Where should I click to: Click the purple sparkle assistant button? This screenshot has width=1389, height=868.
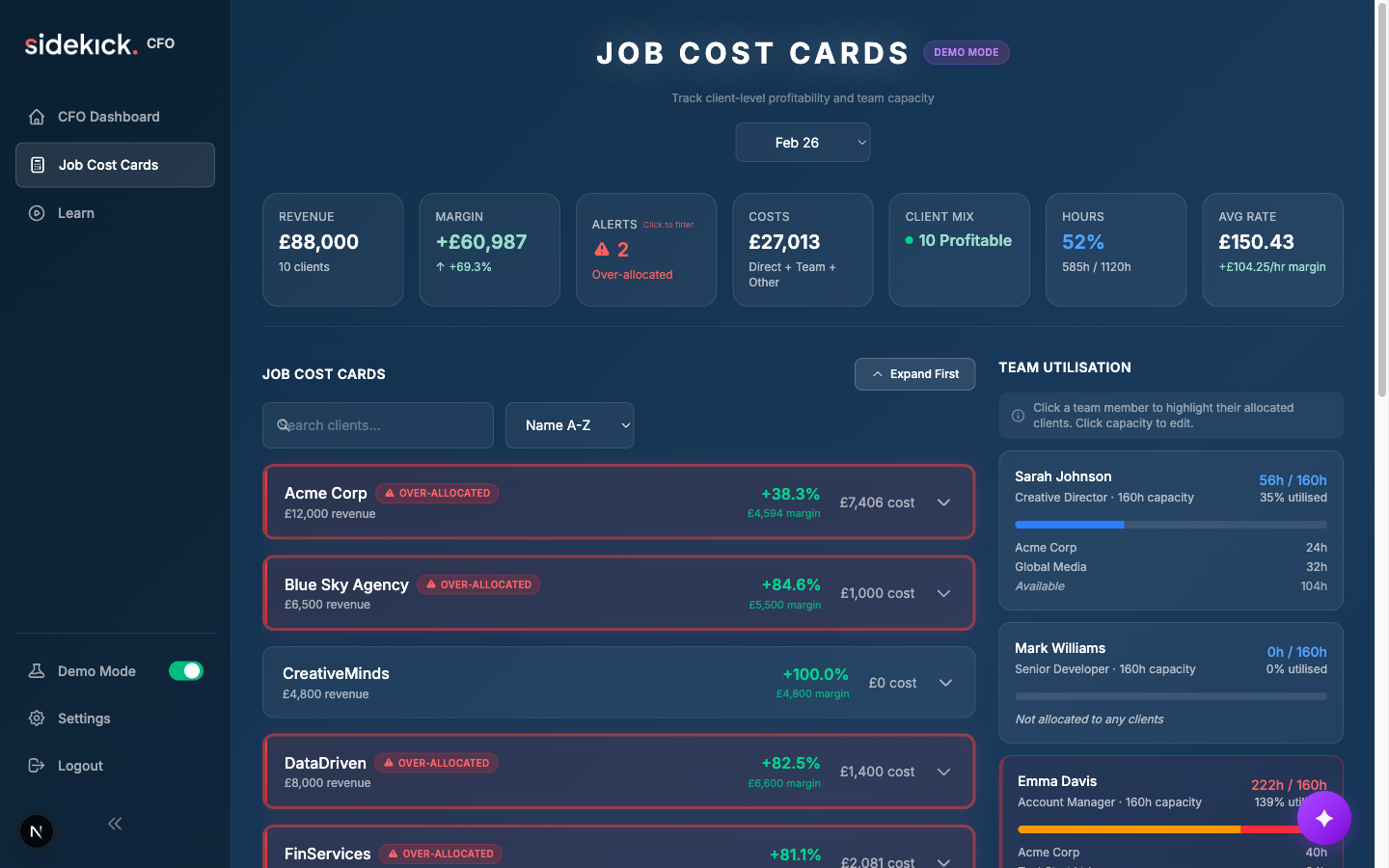pyautogui.click(x=1324, y=817)
